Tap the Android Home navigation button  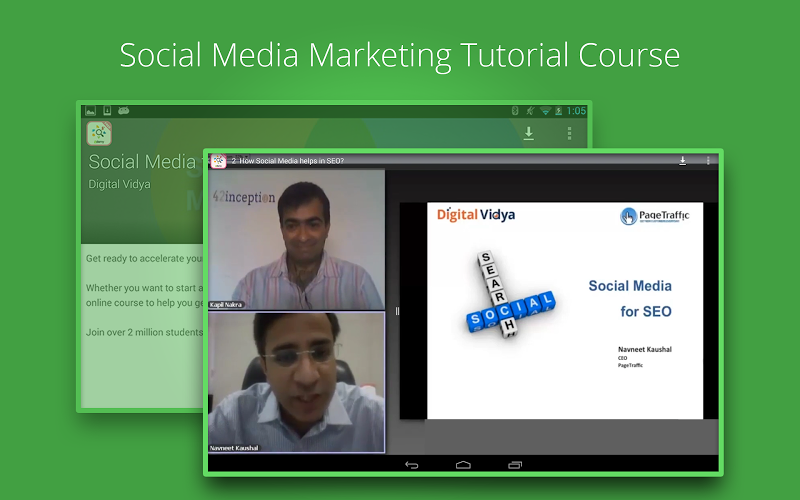[463, 465]
